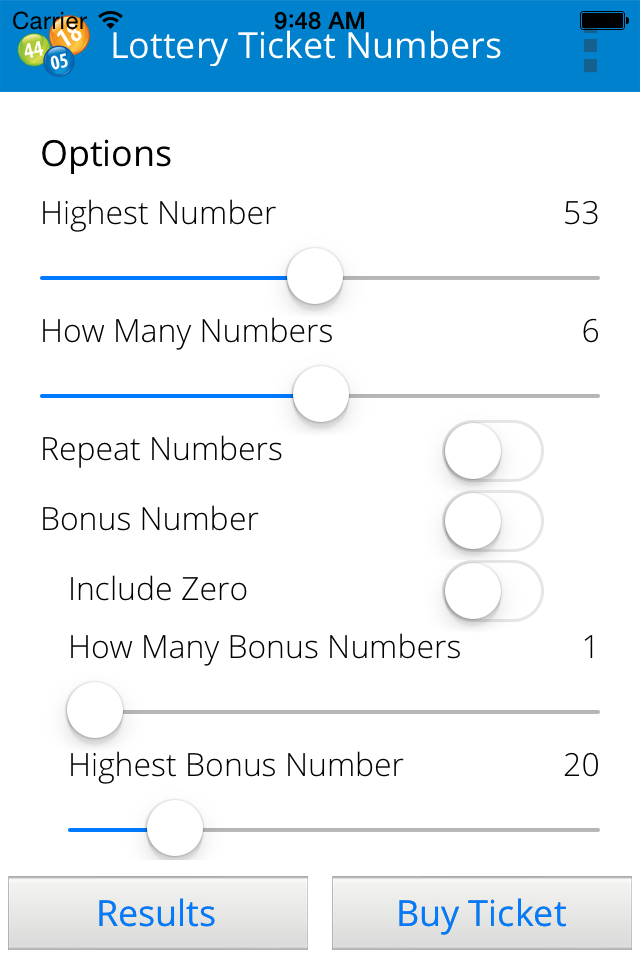Tap the Wi-Fi status icon
The height and width of the screenshot is (960, 640).
[111, 20]
